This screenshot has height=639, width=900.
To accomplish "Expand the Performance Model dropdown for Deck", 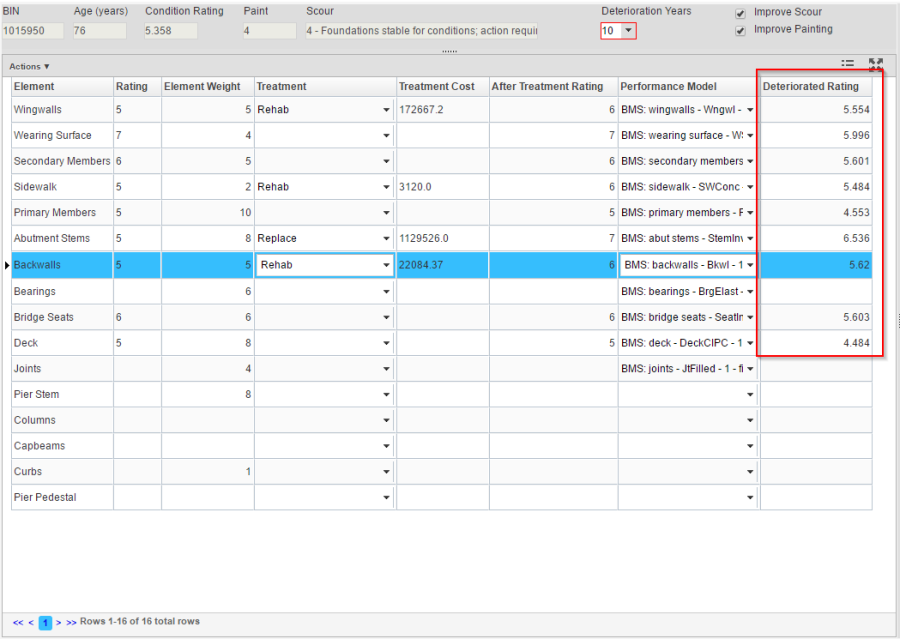I will (750, 343).
